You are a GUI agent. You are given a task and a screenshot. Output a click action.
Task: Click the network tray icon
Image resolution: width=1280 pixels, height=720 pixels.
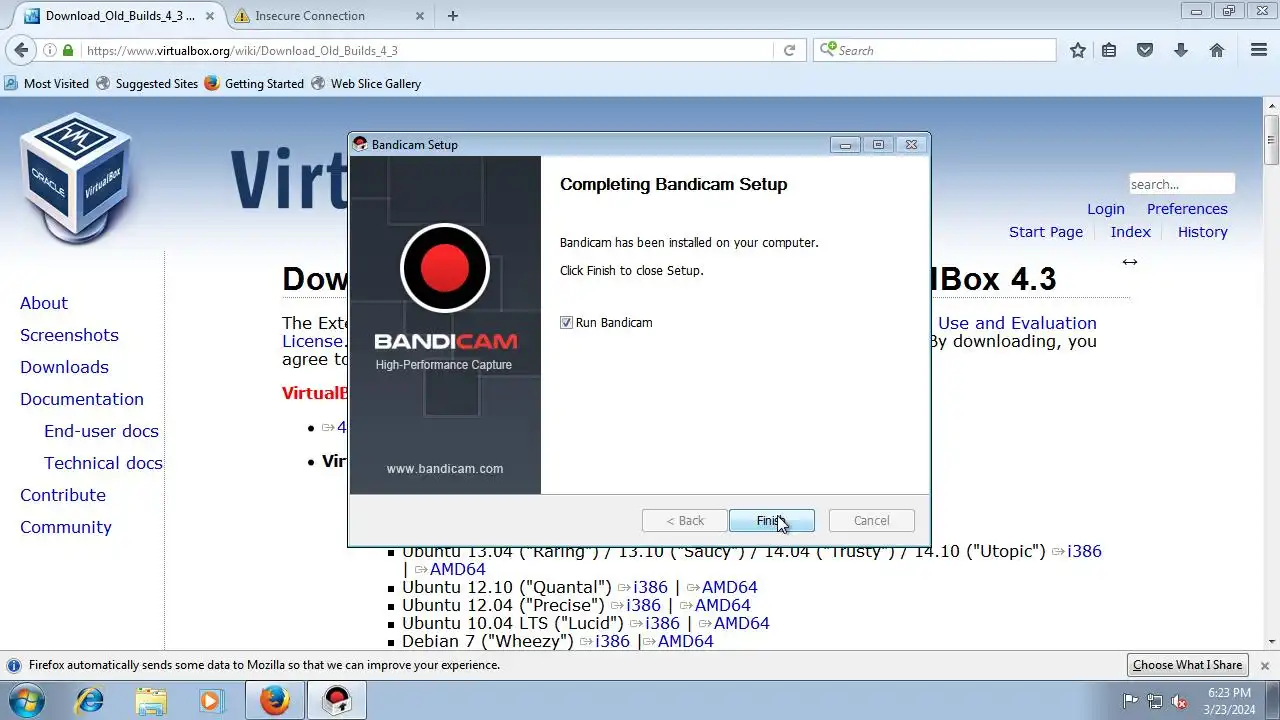1155,701
